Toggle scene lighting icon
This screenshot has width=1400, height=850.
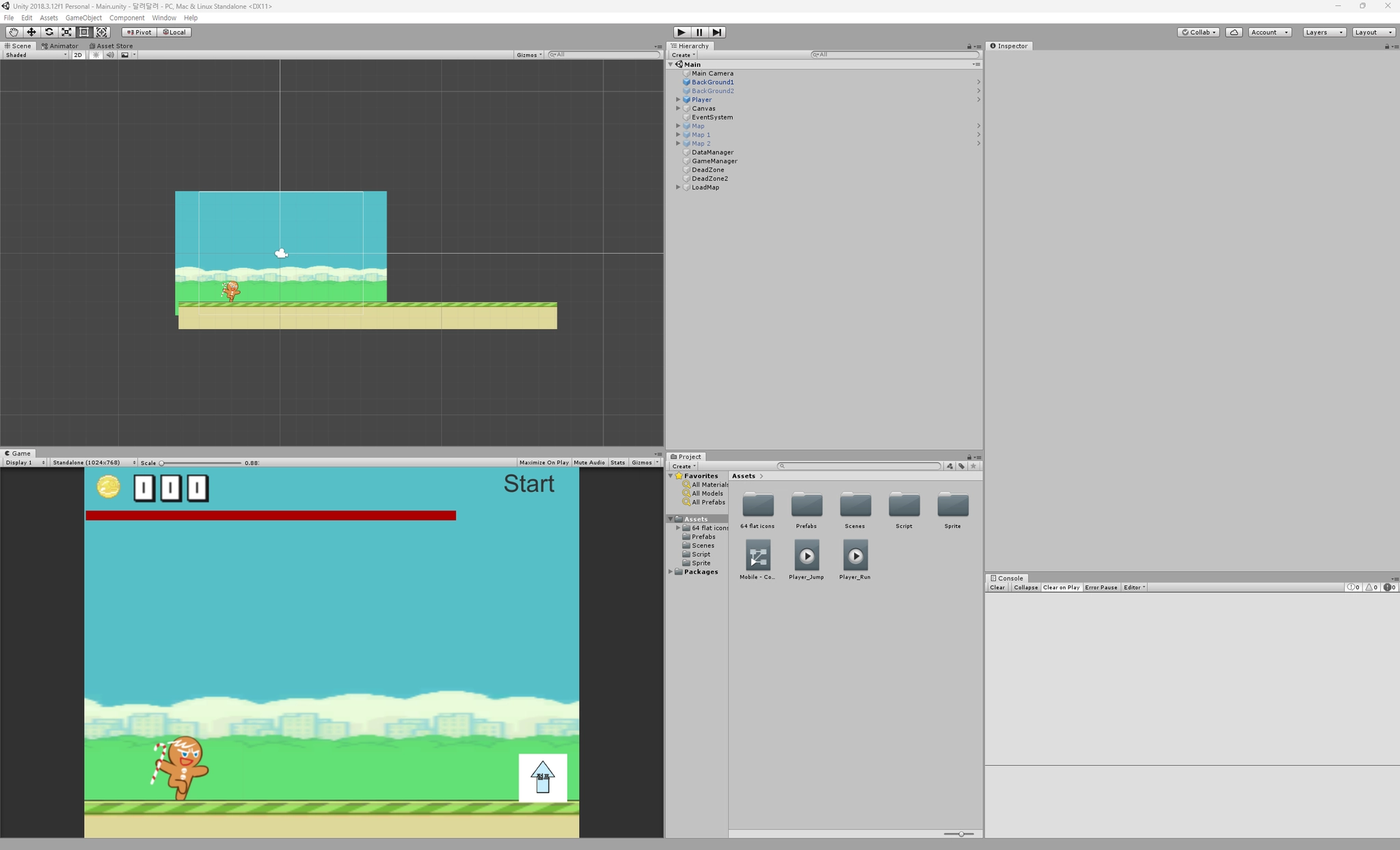pyautogui.click(x=96, y=55)
